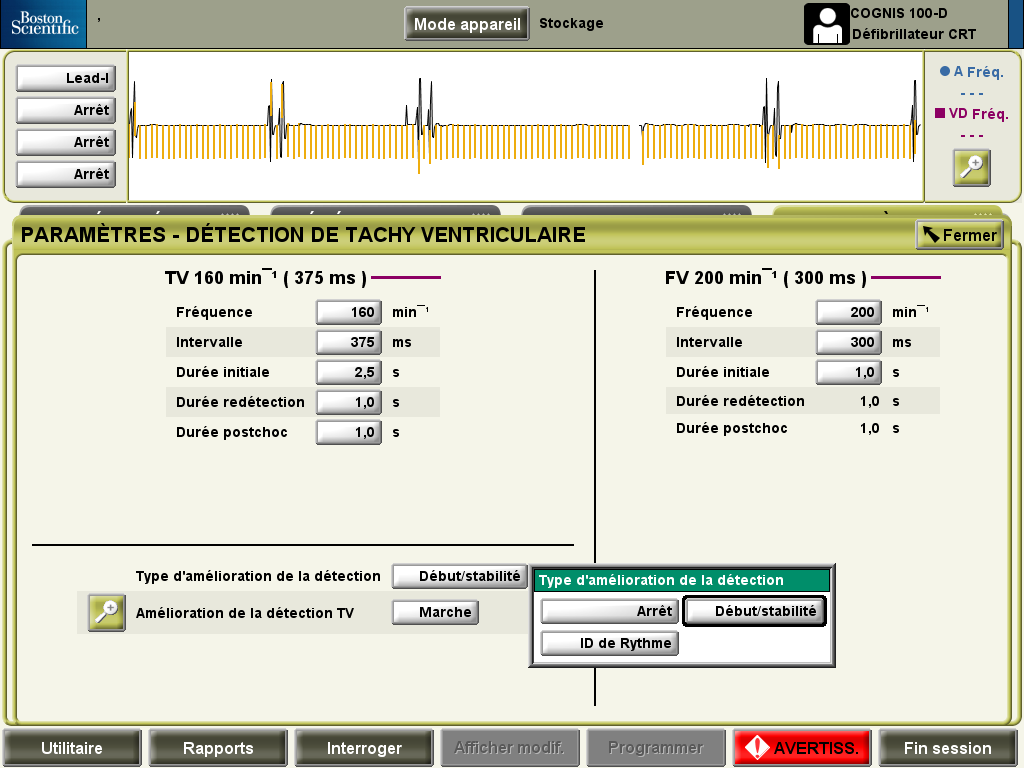The width and height of the screenshot is (1024, 768).
Task: Open the magnifier for Amélioration de la détection TV
Action: click(x=107, y=612)
